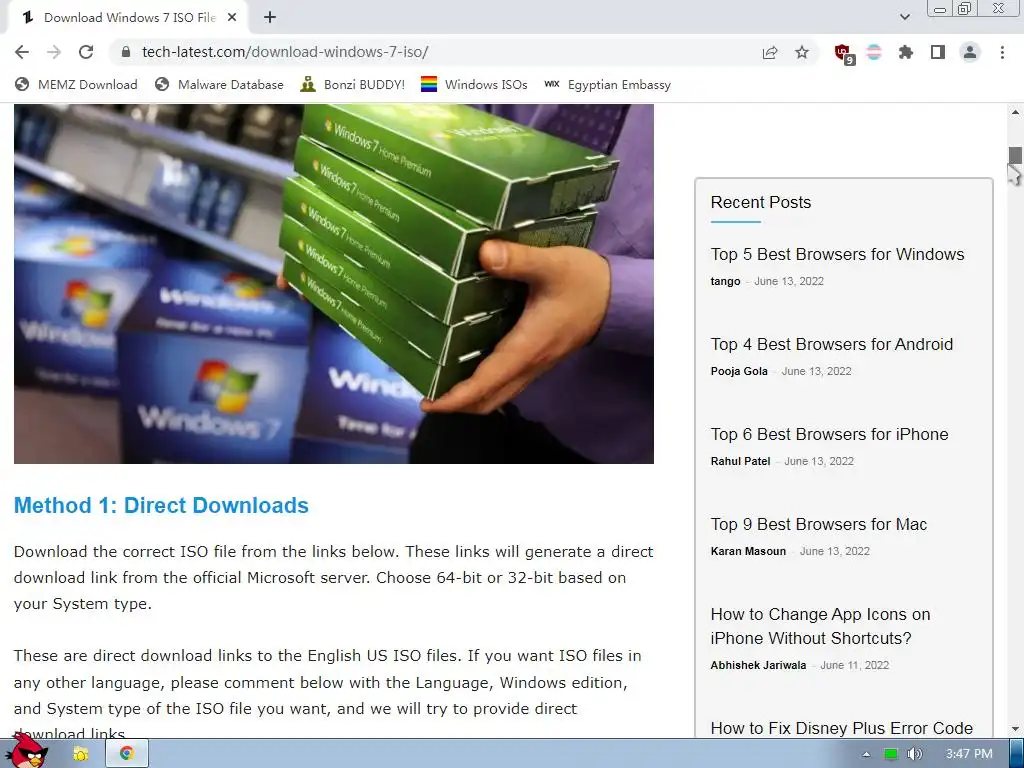
Task: Switch to Chrome in the taskbar
Action: point(126,754)
